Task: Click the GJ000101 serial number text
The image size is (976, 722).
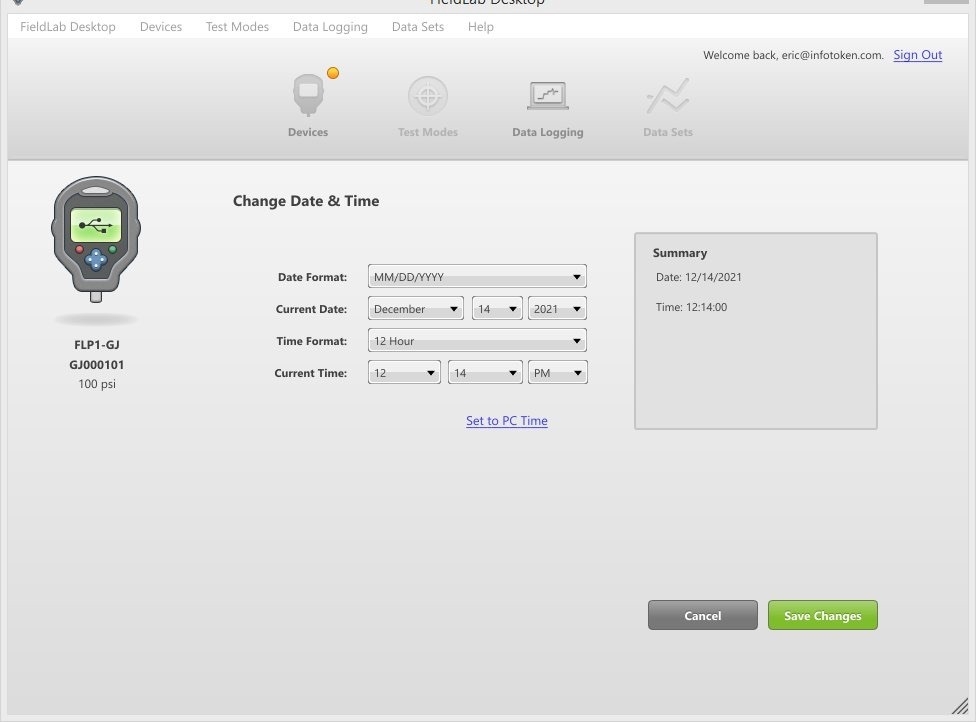Action: pos(96,365)
